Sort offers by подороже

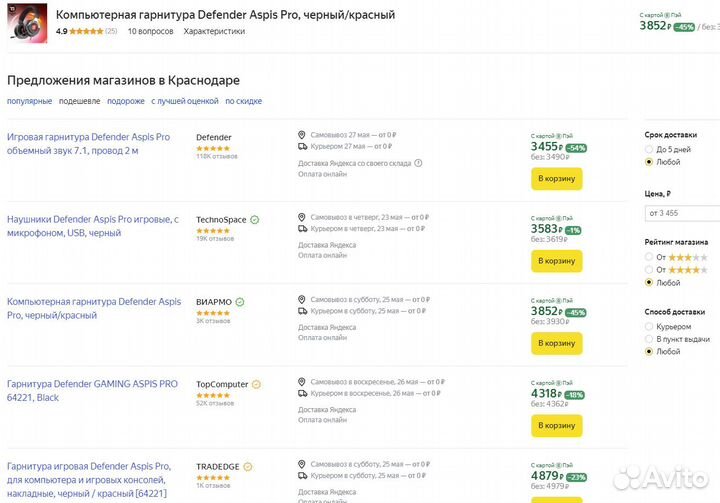(126, 101)
